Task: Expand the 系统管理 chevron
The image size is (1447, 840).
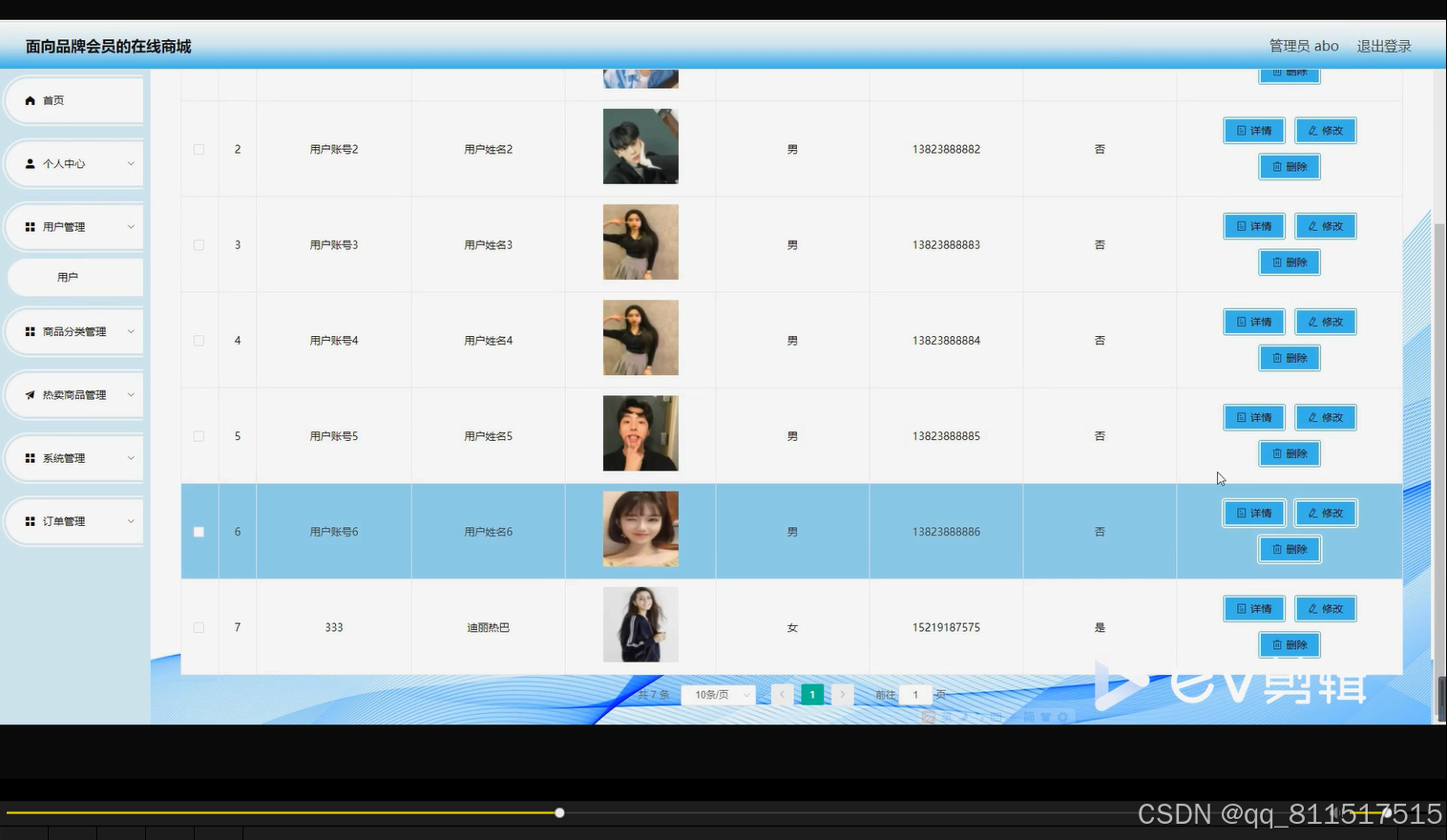Action: point(131,458)
